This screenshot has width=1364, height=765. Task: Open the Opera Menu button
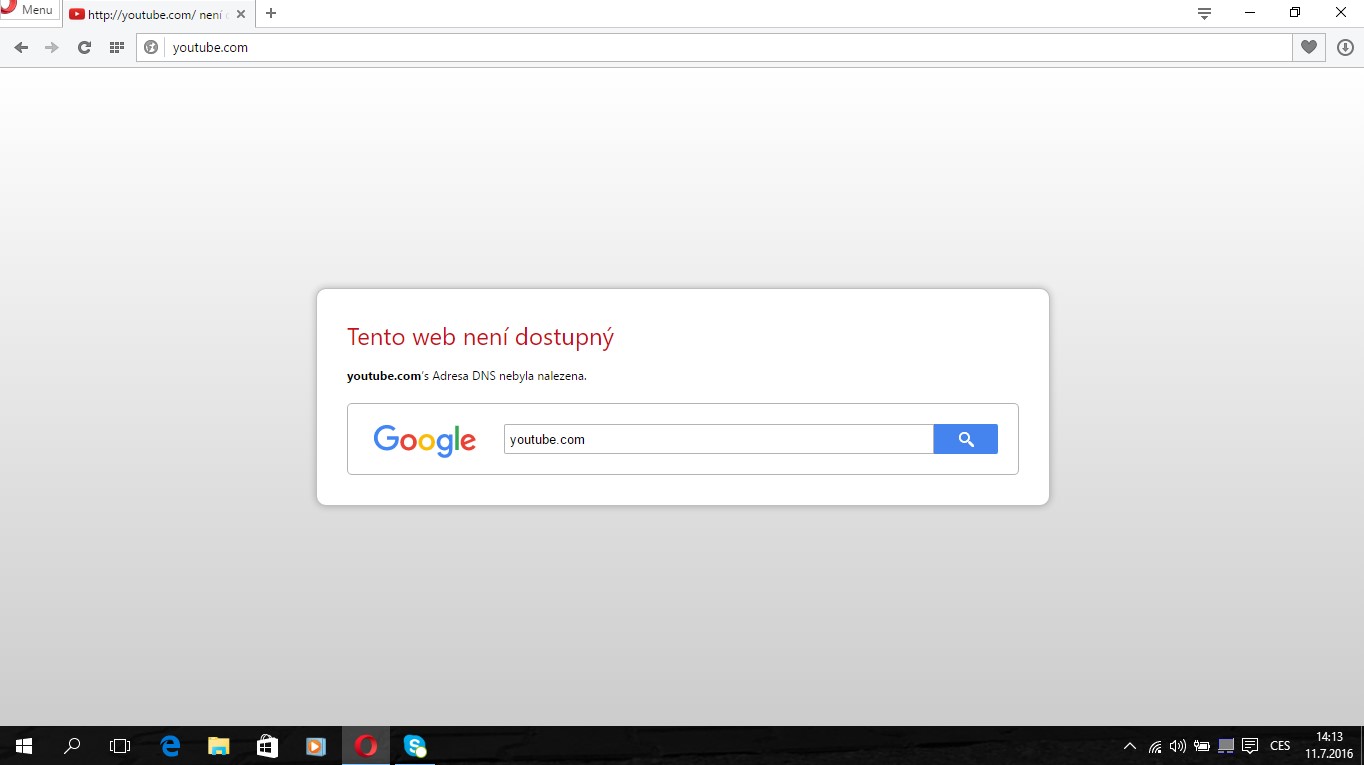pos(28,10)
